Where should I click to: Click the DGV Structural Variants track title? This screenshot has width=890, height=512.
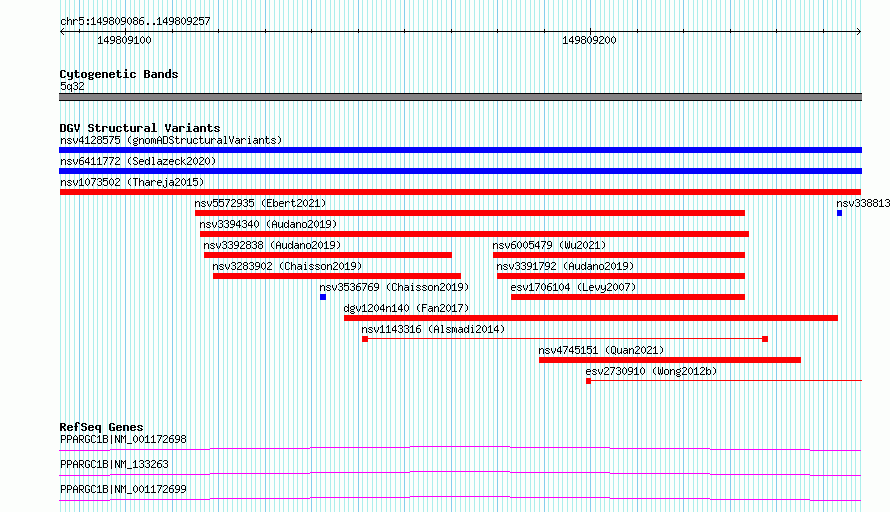click(140, 128)
